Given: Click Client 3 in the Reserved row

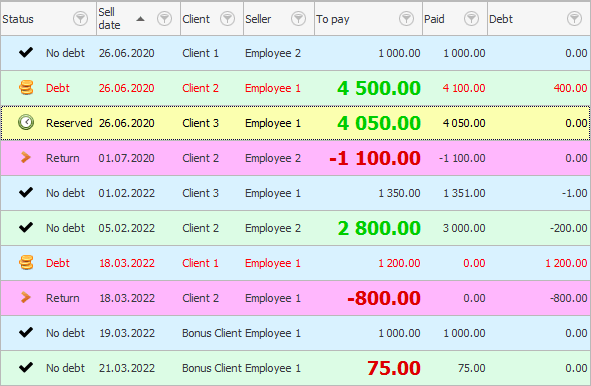Looking at the screenshot, I should pos(200,123).
